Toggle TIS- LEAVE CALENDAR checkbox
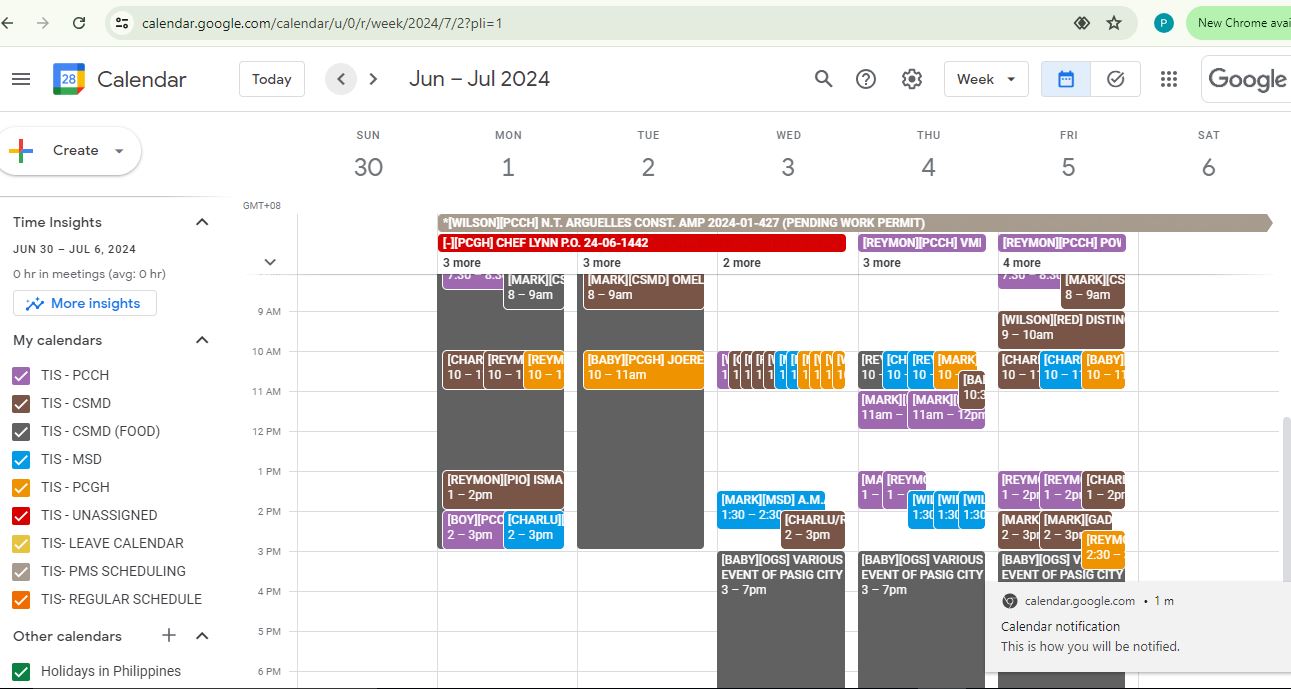The image size is (1291, 689). point(21,544)
